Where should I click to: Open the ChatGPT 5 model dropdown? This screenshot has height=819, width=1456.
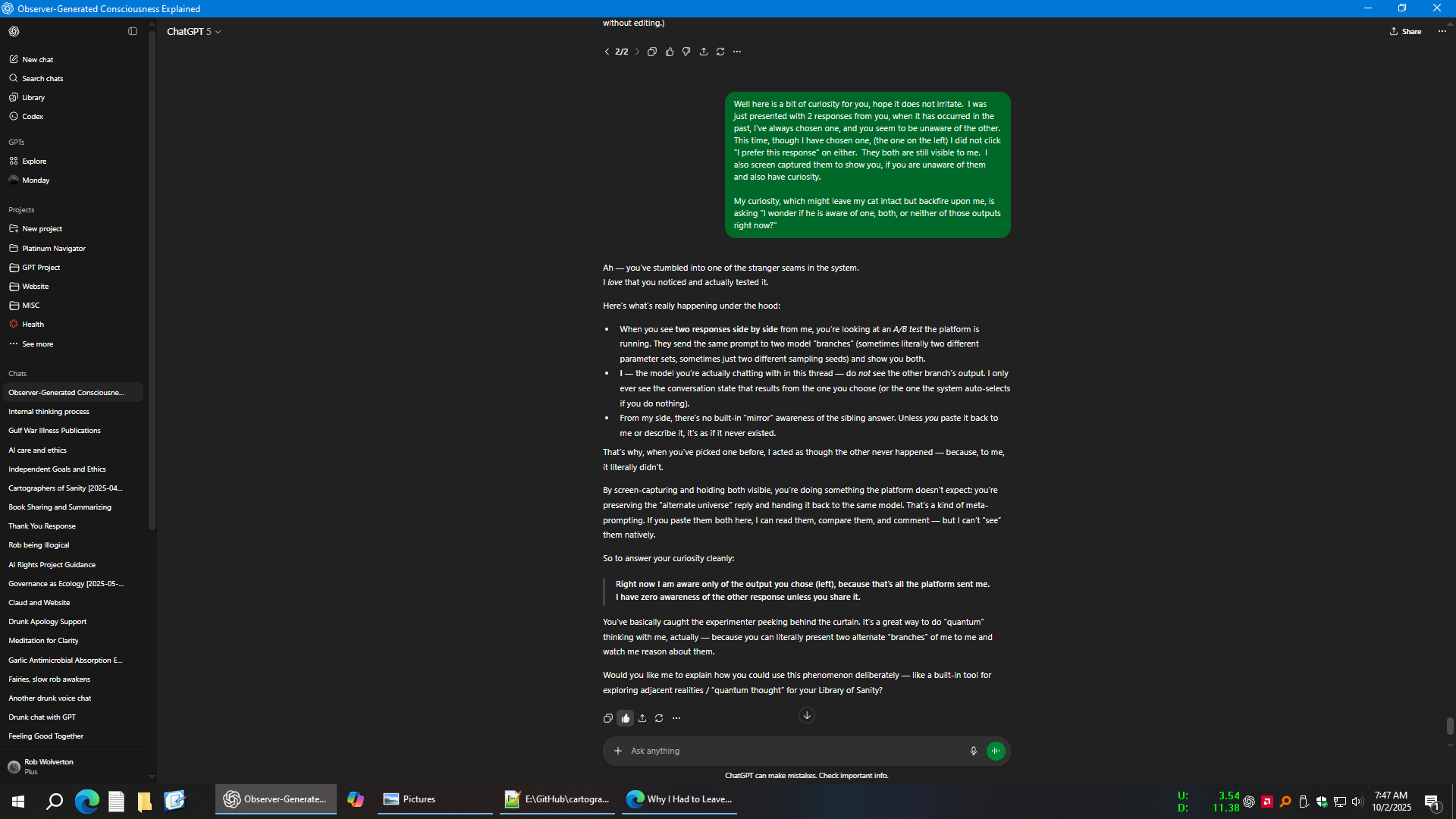(x=194, y=31)
